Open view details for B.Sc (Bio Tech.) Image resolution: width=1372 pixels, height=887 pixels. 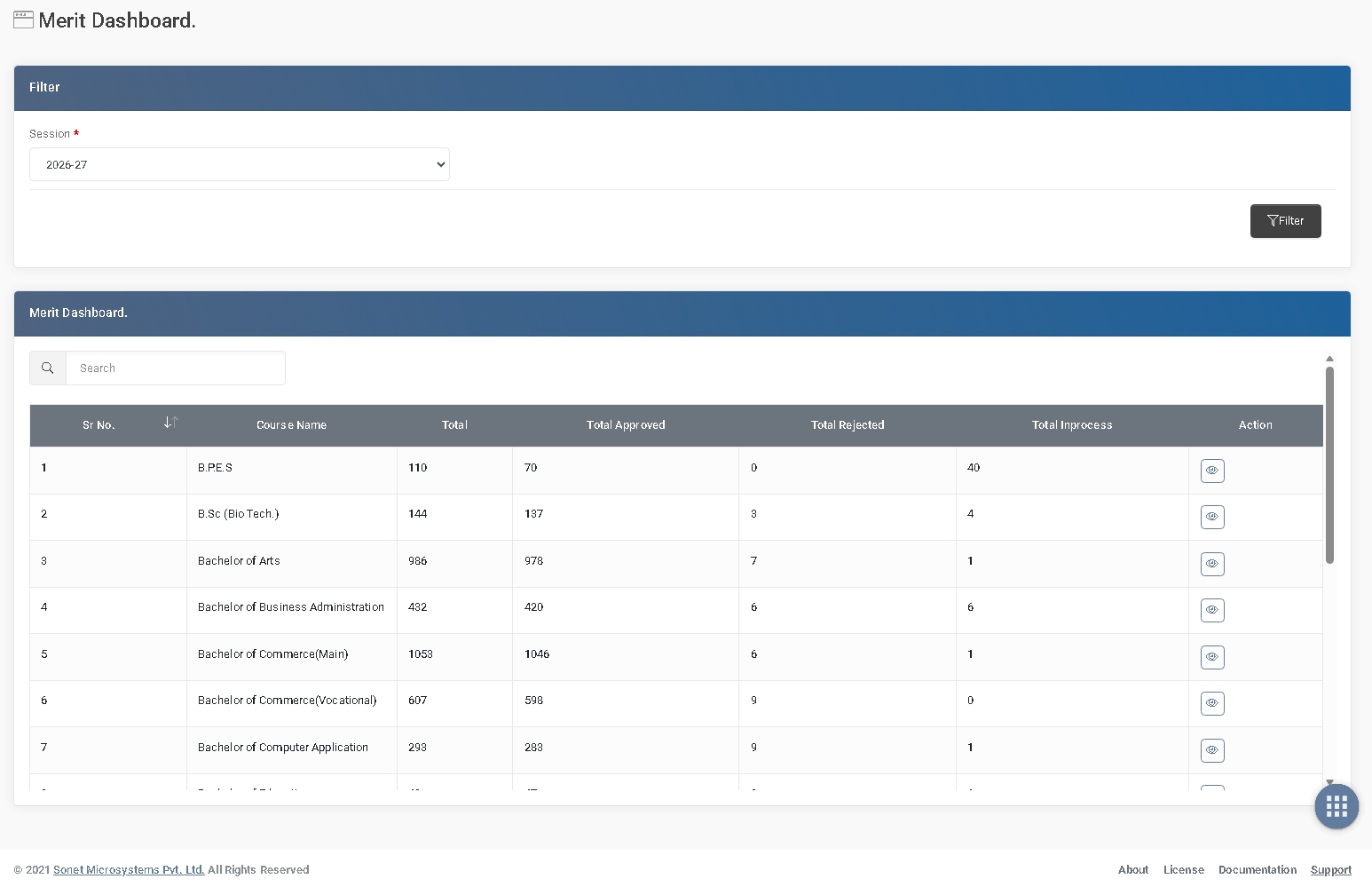[1212, 517]
